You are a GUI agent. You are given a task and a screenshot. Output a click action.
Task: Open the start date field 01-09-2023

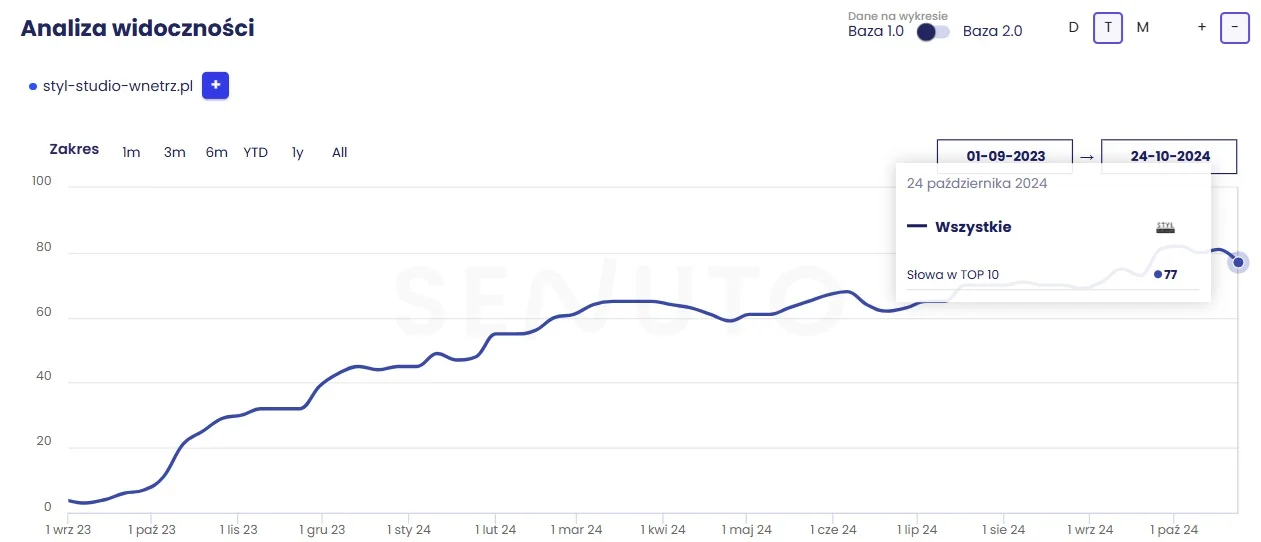point(1005,156)
